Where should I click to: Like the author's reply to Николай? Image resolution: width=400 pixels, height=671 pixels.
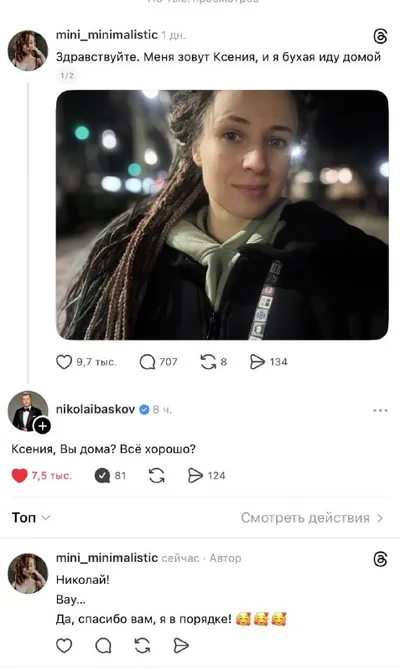(64, 645)
